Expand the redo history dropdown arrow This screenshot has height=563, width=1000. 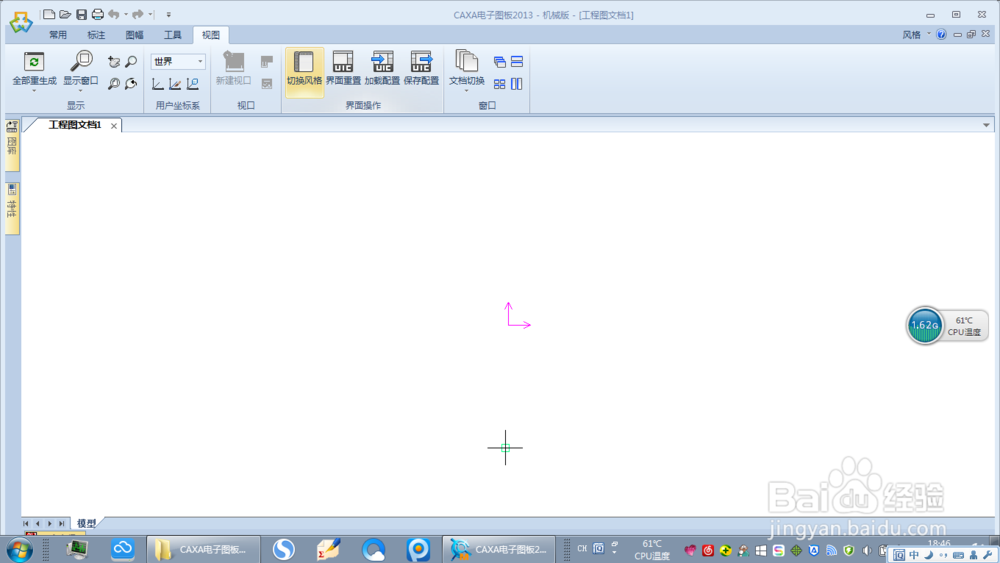click(x=150, y=14)
